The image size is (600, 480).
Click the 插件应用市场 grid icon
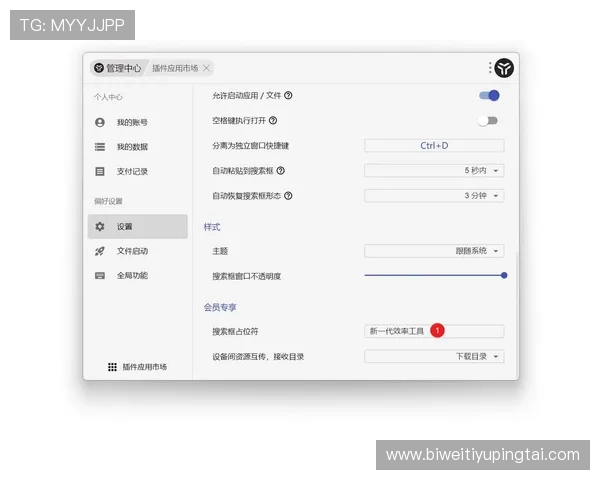pos(112,367)
